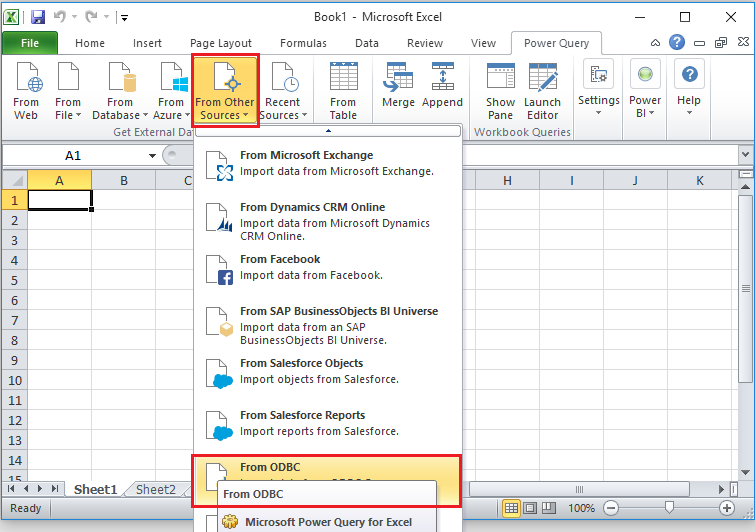The height and width of the screenshot is (532, 755).
Task: Click the Undo icon
Action: (60, 17)
